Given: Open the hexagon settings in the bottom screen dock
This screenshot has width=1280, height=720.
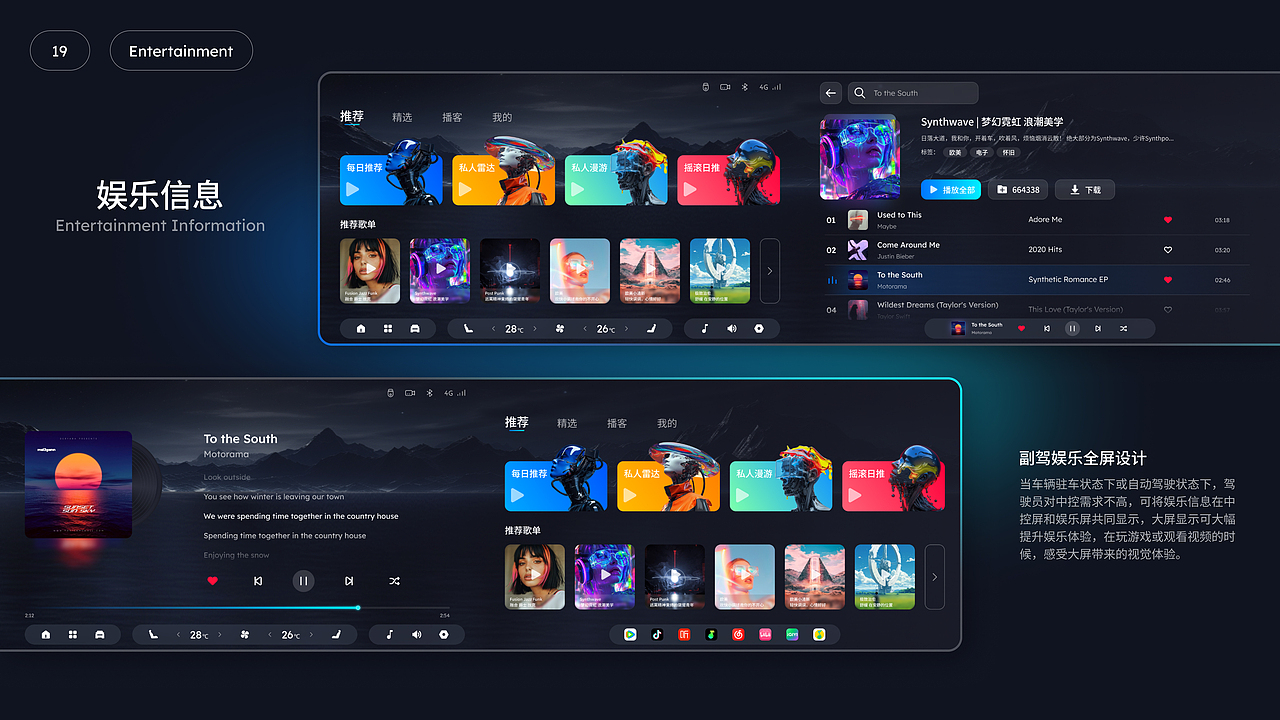Looking at the screenshot, I should point(444,634).
